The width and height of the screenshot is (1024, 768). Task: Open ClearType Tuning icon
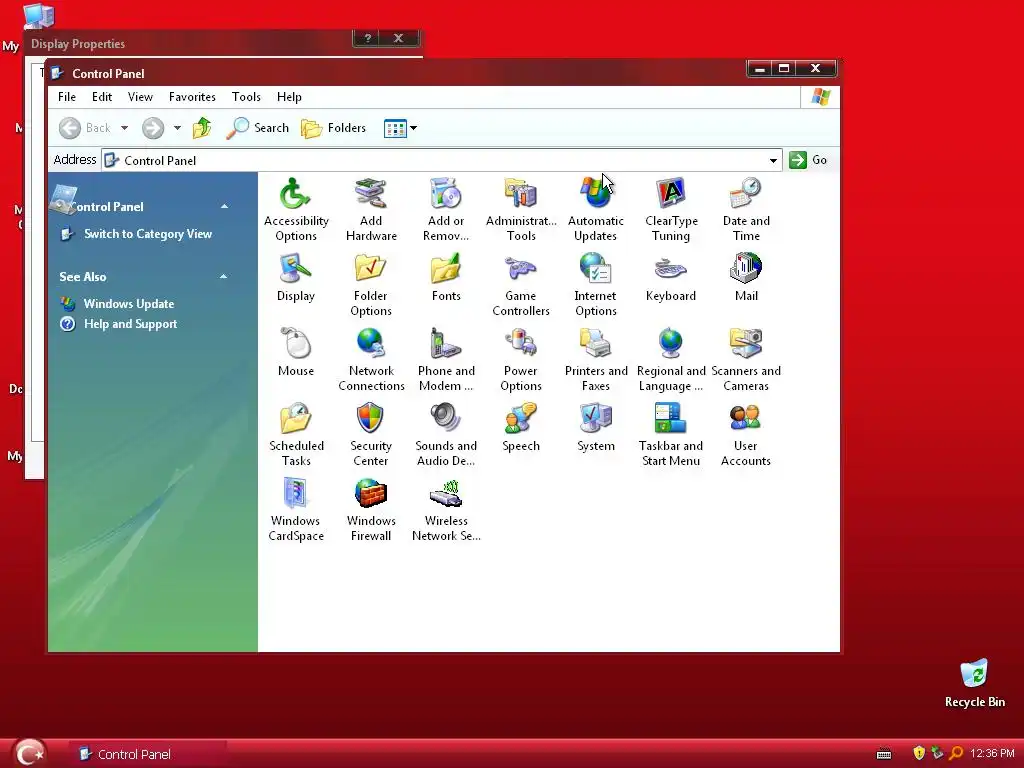tap(671, 210)
